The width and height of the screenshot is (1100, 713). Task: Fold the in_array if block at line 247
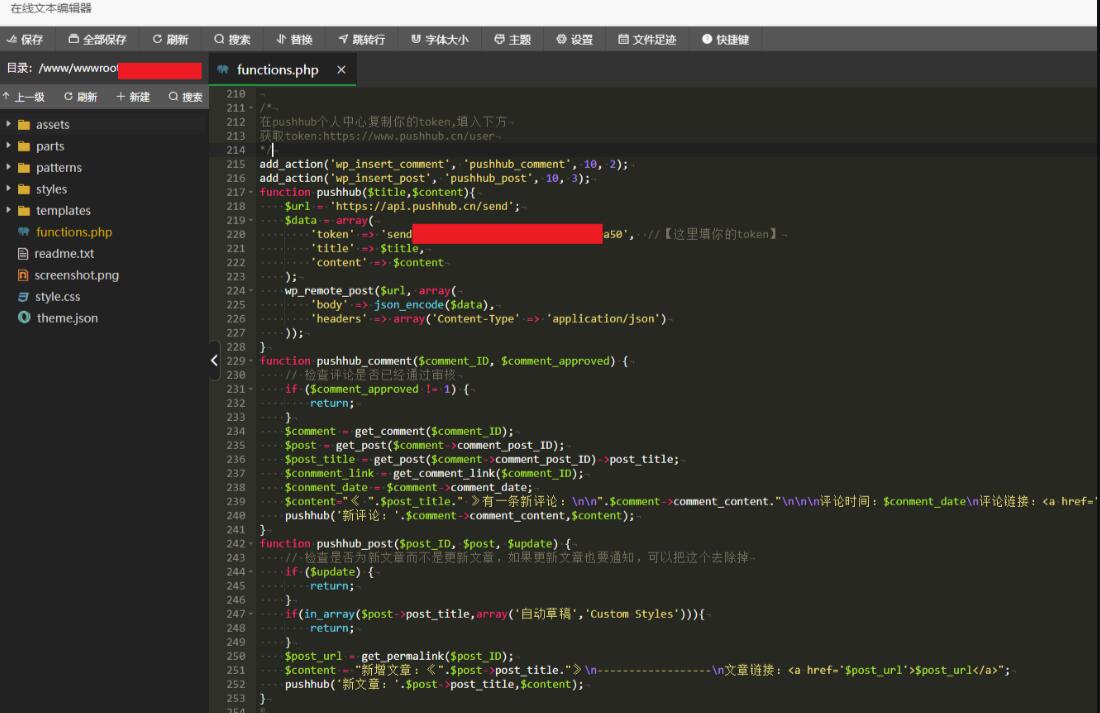point(251,613)
